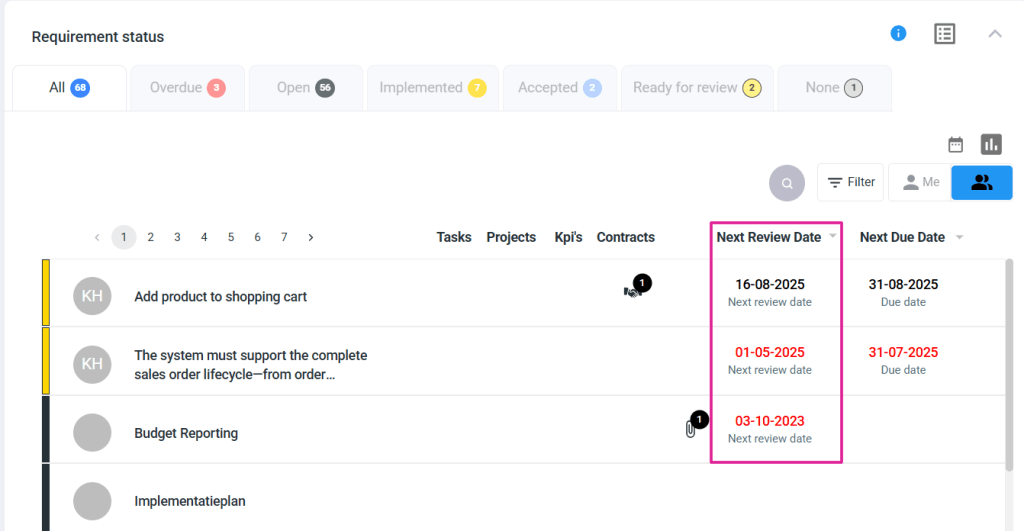The image size is (1024, 531).
Task: Go to next page arrow
Action: (311, 238)
